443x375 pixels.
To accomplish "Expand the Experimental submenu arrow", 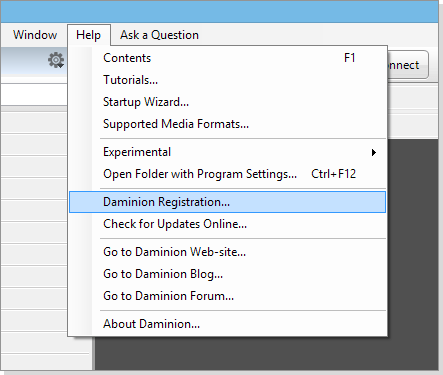I will pos(374,152).
